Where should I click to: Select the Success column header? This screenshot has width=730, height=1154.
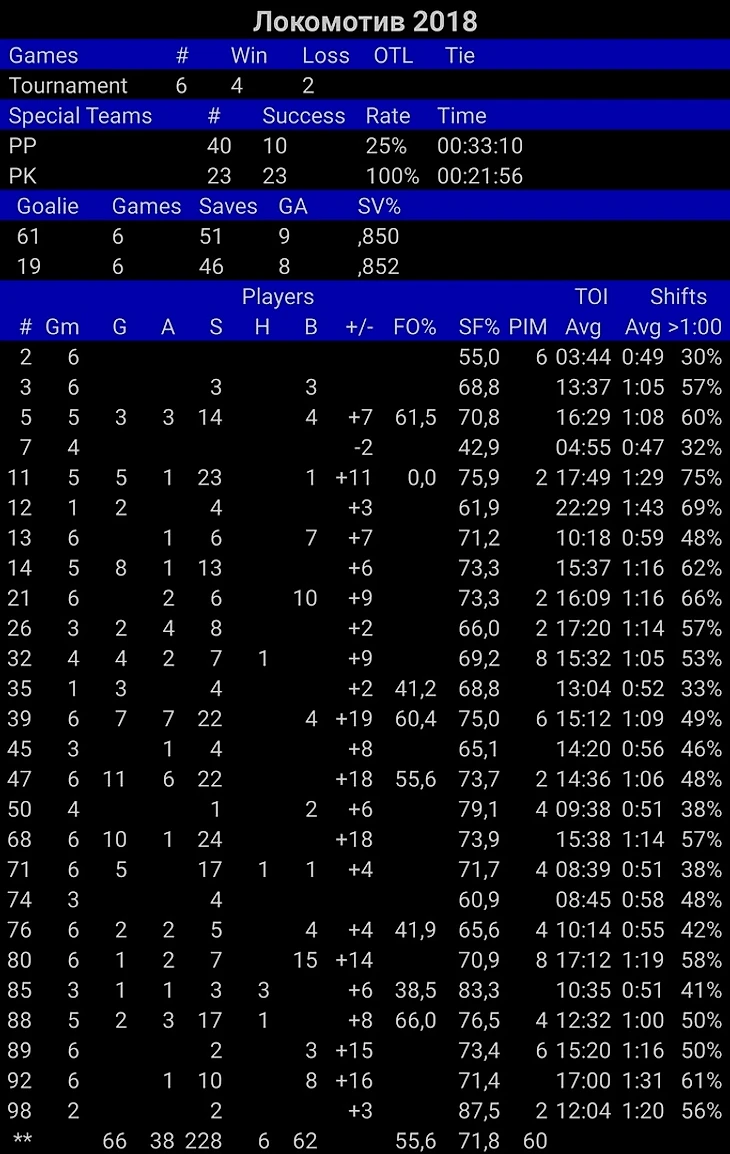303,116
